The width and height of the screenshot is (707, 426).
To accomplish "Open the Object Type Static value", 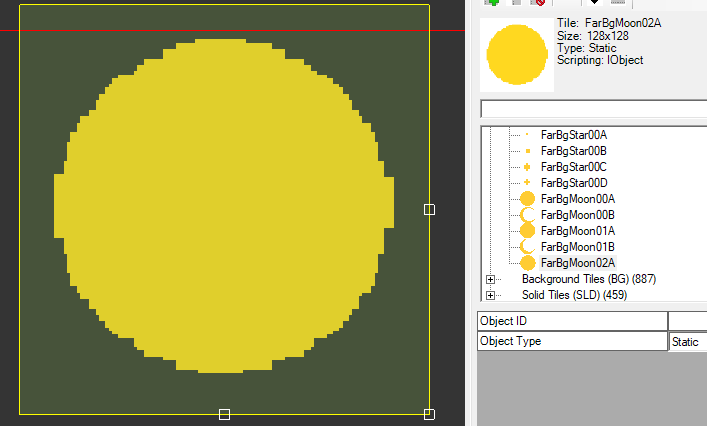I will pos(687,342).
